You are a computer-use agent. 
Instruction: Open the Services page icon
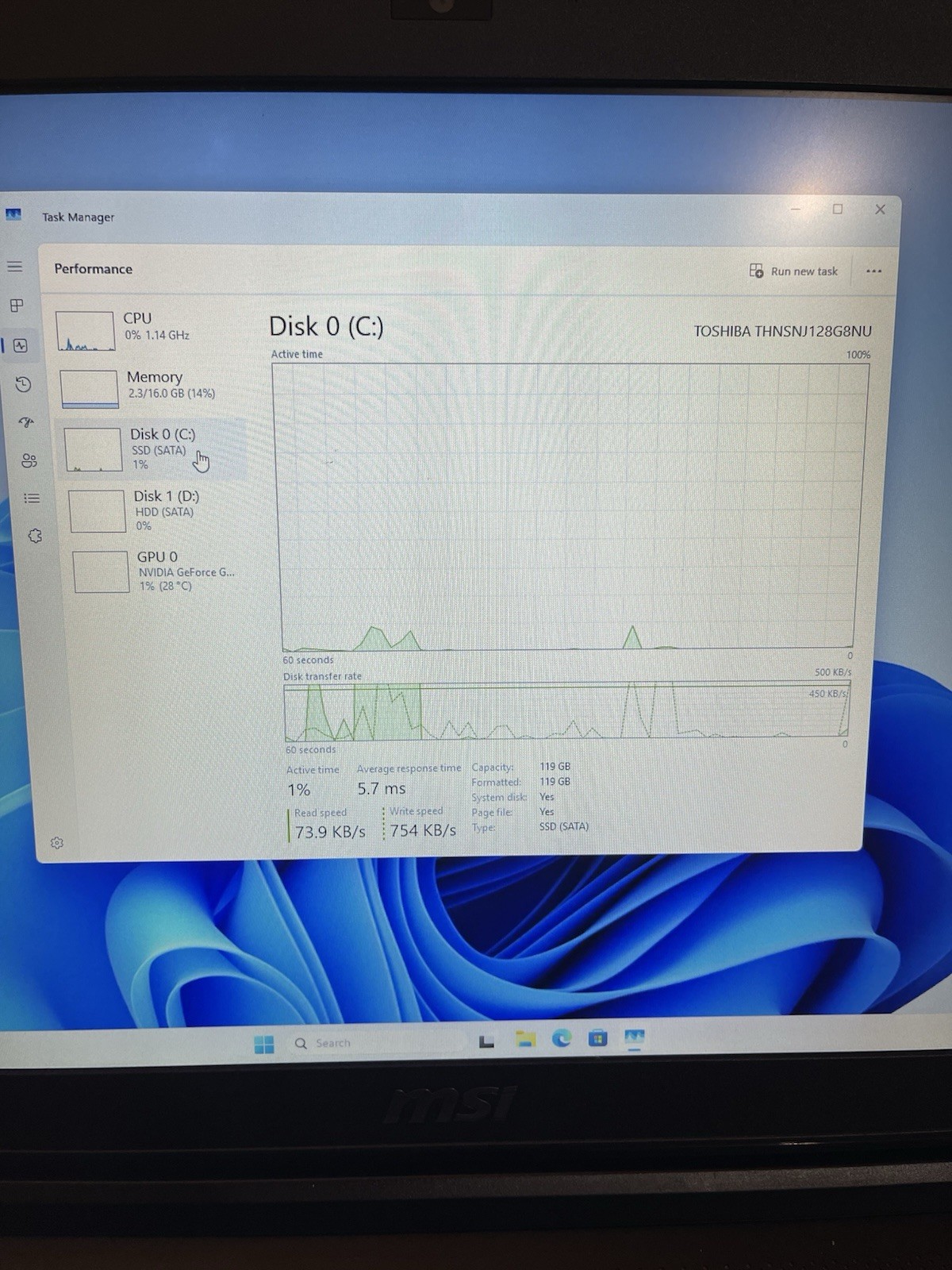(x=35, y=537)
